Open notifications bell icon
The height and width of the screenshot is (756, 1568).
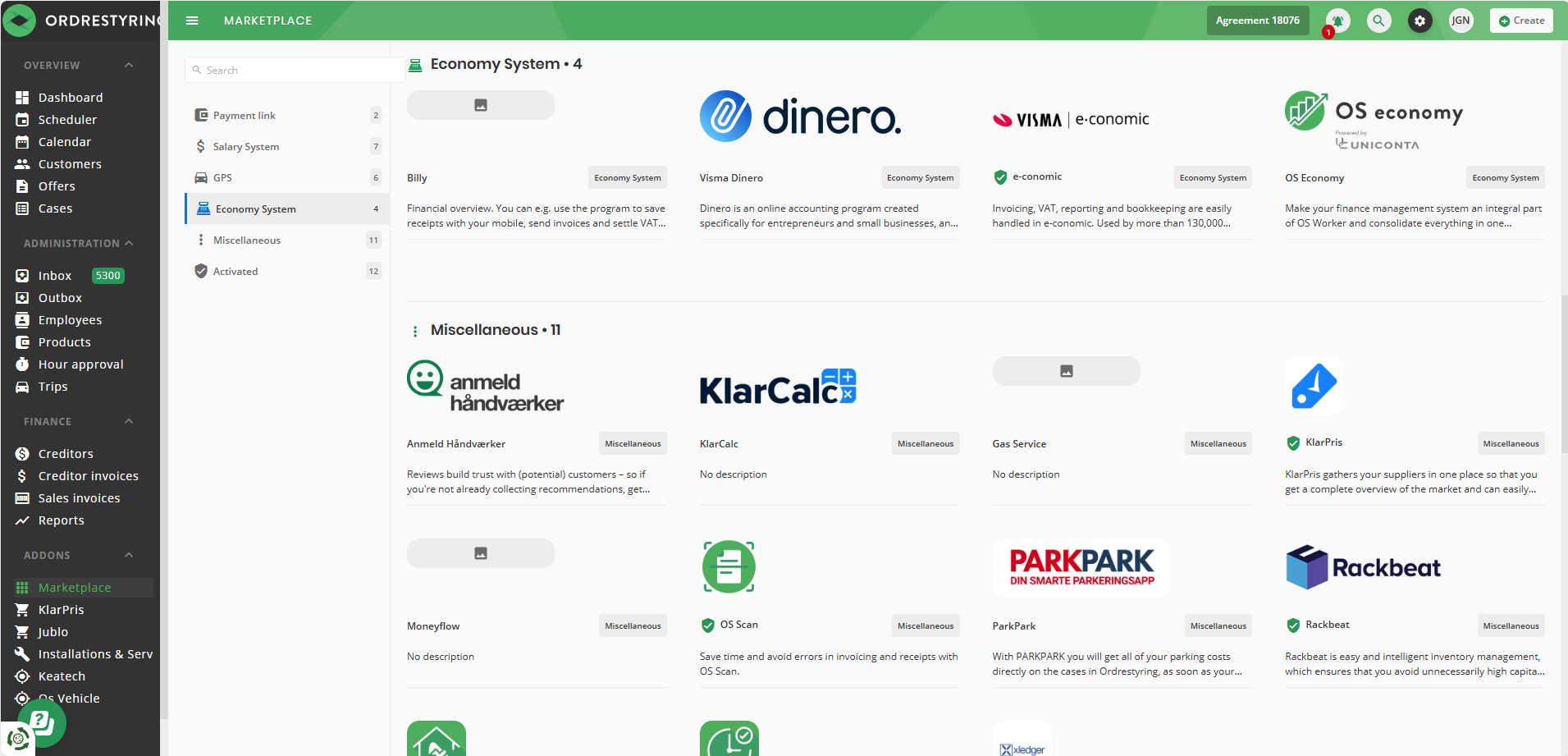[1337, 21]
